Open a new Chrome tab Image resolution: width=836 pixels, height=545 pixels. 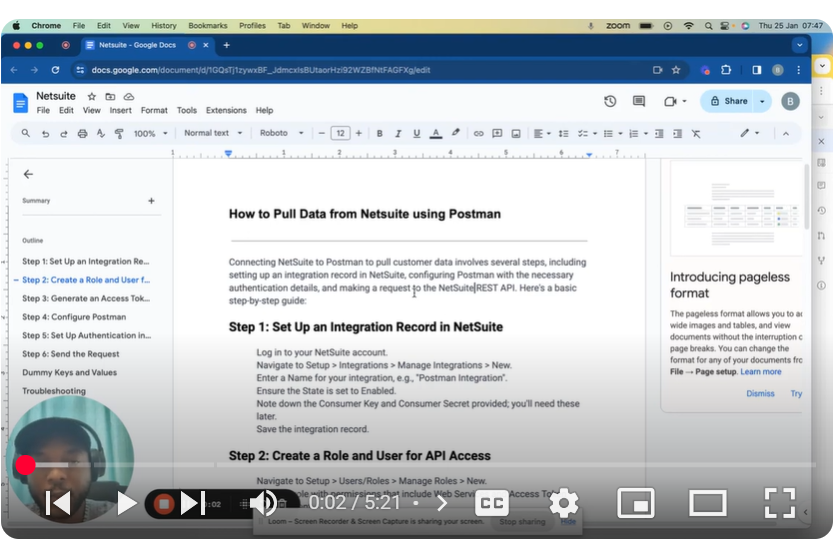(226, 45)
